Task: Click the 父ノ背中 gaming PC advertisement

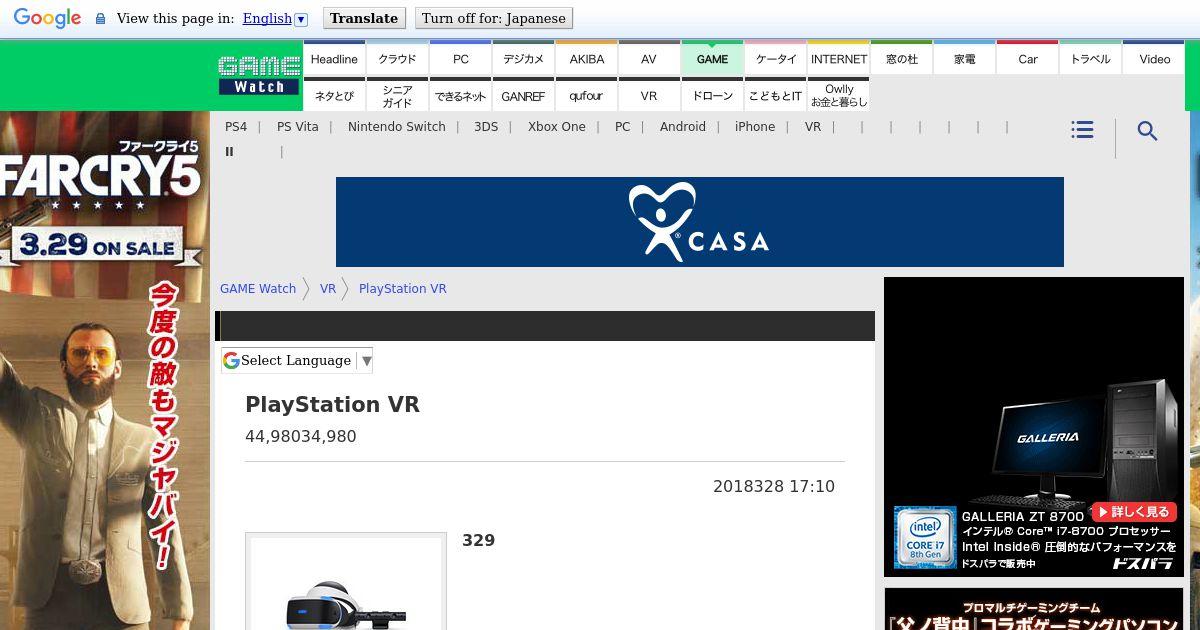Action: click(x=1034, y=609)
